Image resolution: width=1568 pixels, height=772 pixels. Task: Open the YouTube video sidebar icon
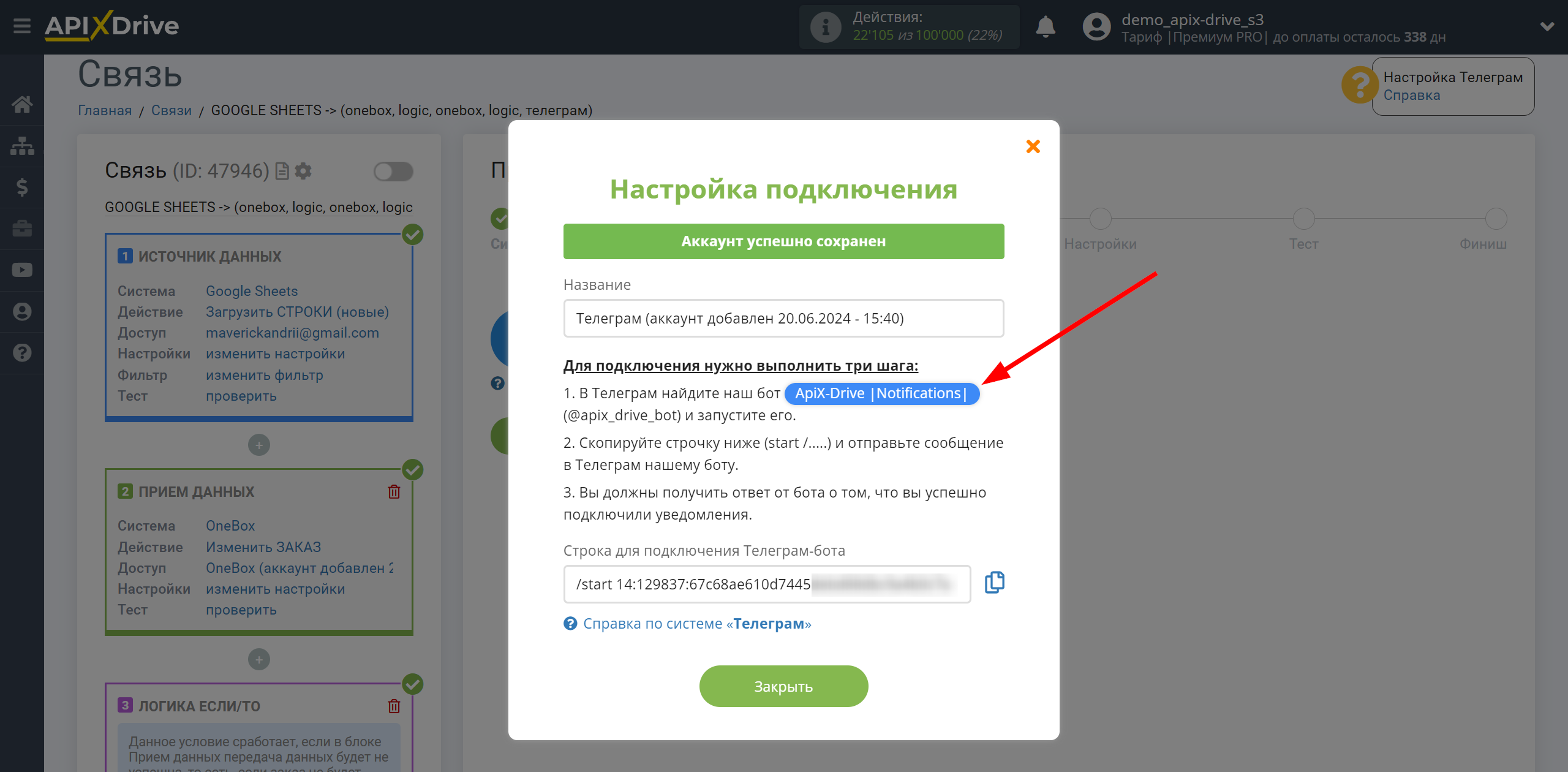[22, 270]
